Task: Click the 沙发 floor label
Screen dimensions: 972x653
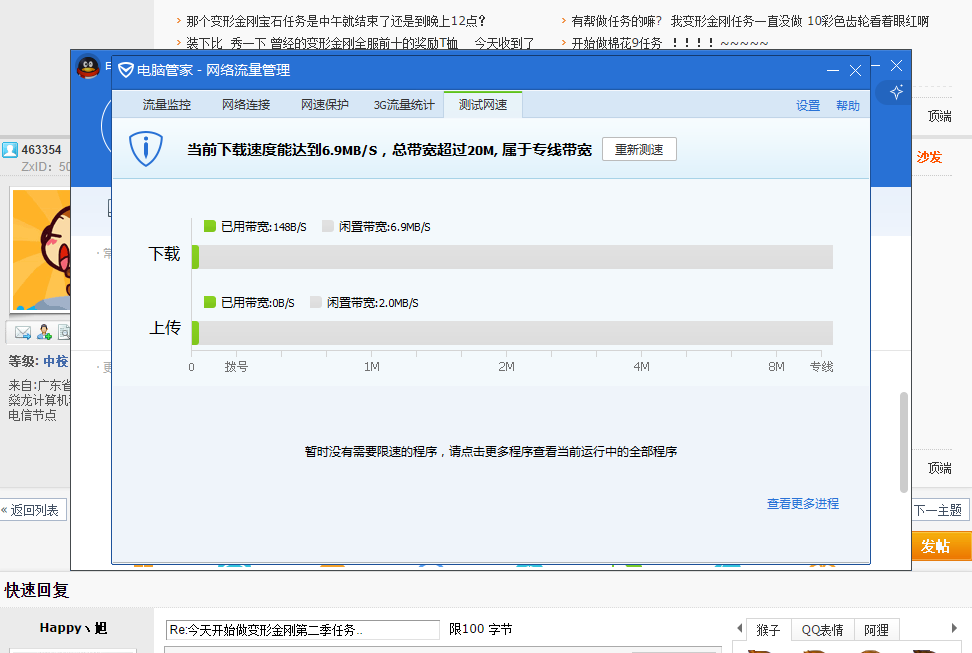Action: point(929,157)
